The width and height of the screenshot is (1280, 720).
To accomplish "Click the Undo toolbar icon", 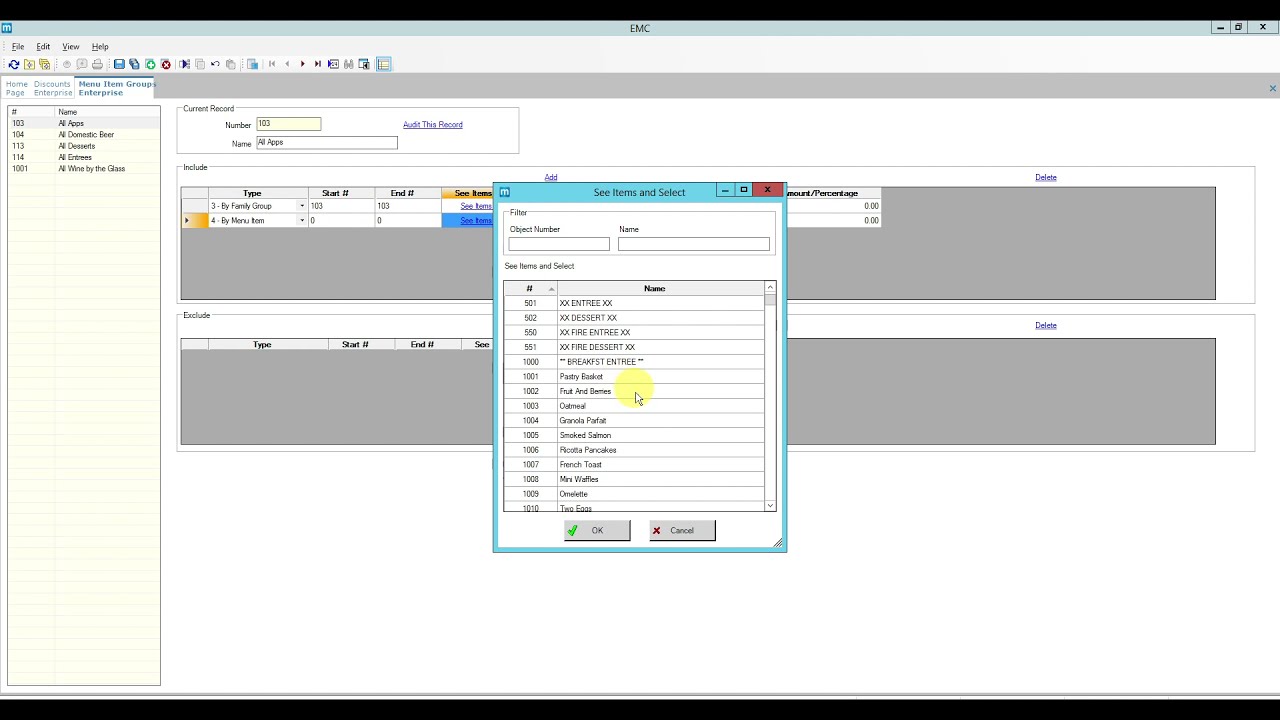I will (215, 64).
